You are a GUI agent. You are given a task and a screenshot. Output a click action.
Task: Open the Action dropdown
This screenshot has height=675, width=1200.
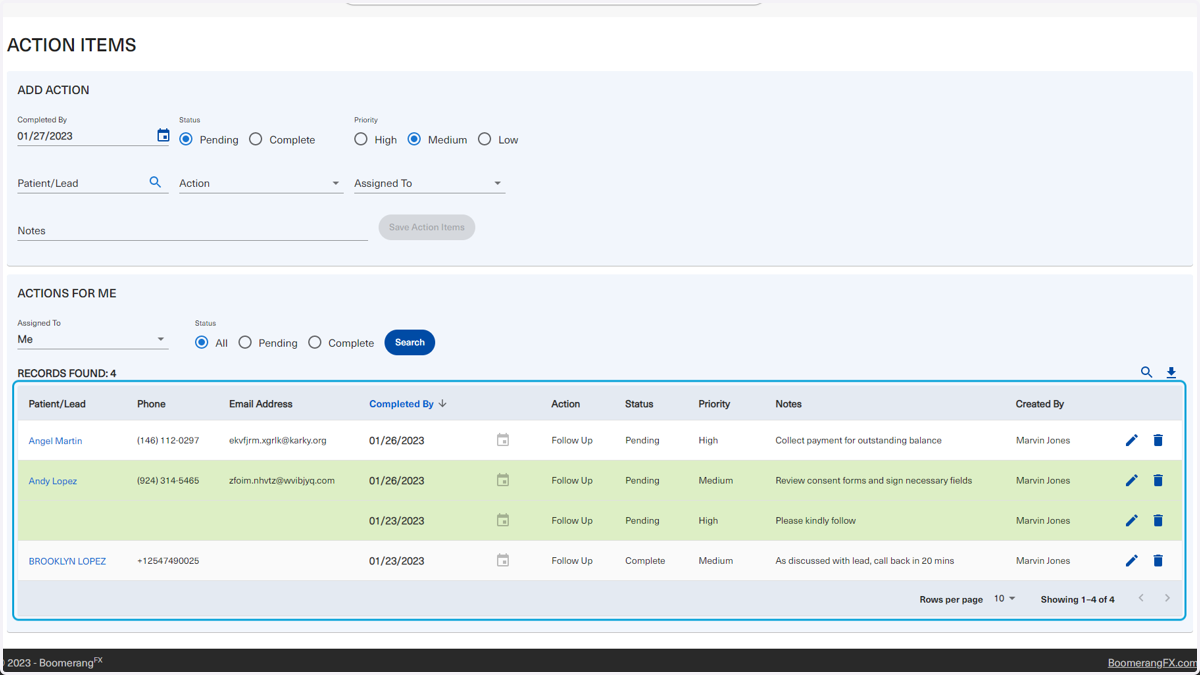[260, 183]
